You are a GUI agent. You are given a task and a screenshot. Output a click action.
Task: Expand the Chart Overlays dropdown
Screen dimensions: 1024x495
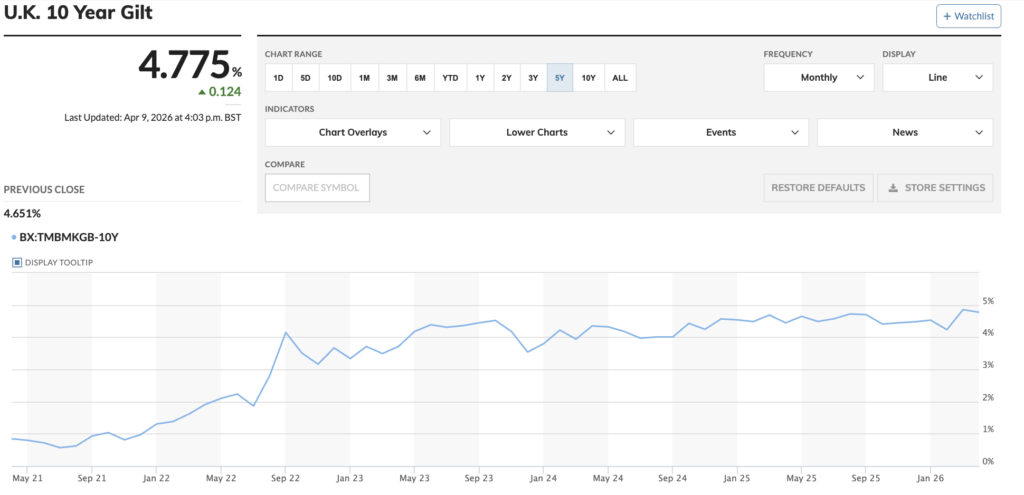point(353,132)
